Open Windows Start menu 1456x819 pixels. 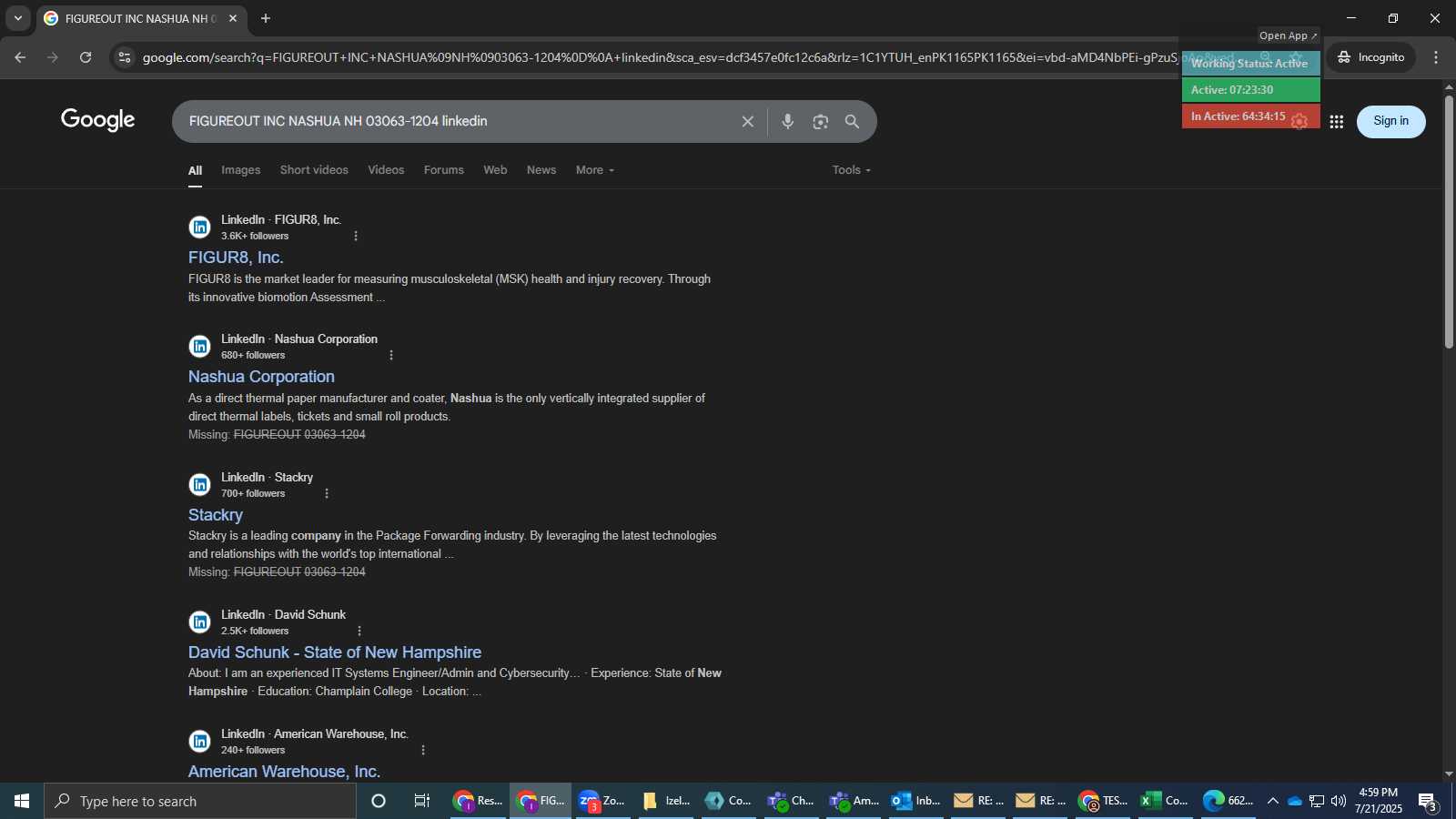(22, 801)
